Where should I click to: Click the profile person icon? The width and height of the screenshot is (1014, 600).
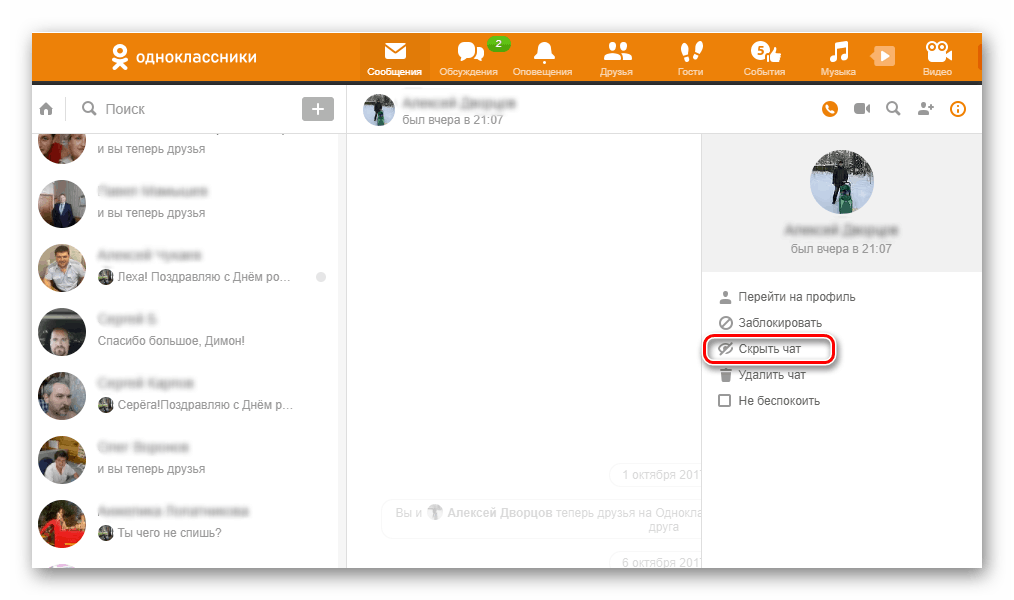(725, 297)
